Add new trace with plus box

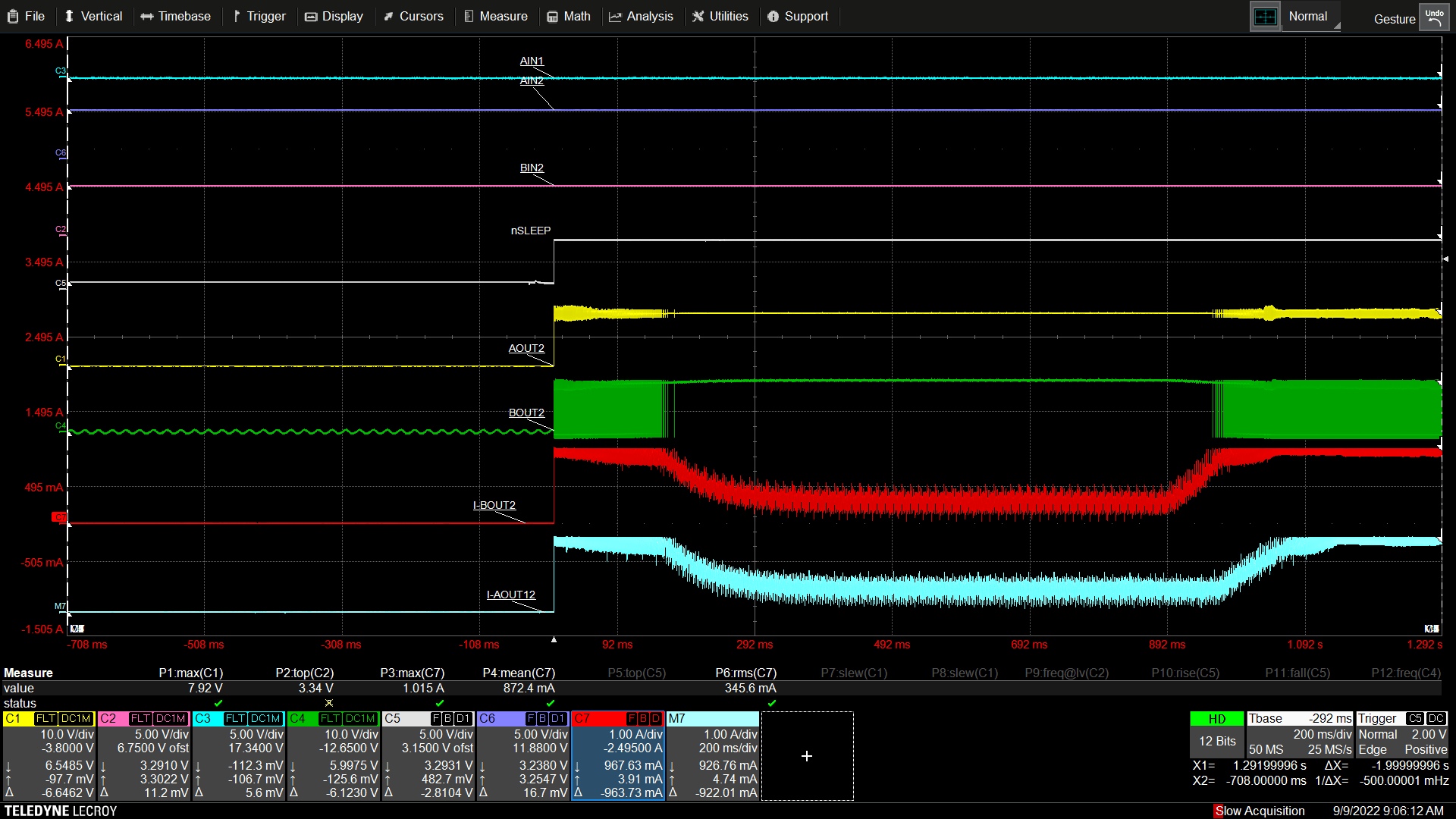tap(807, 756)
